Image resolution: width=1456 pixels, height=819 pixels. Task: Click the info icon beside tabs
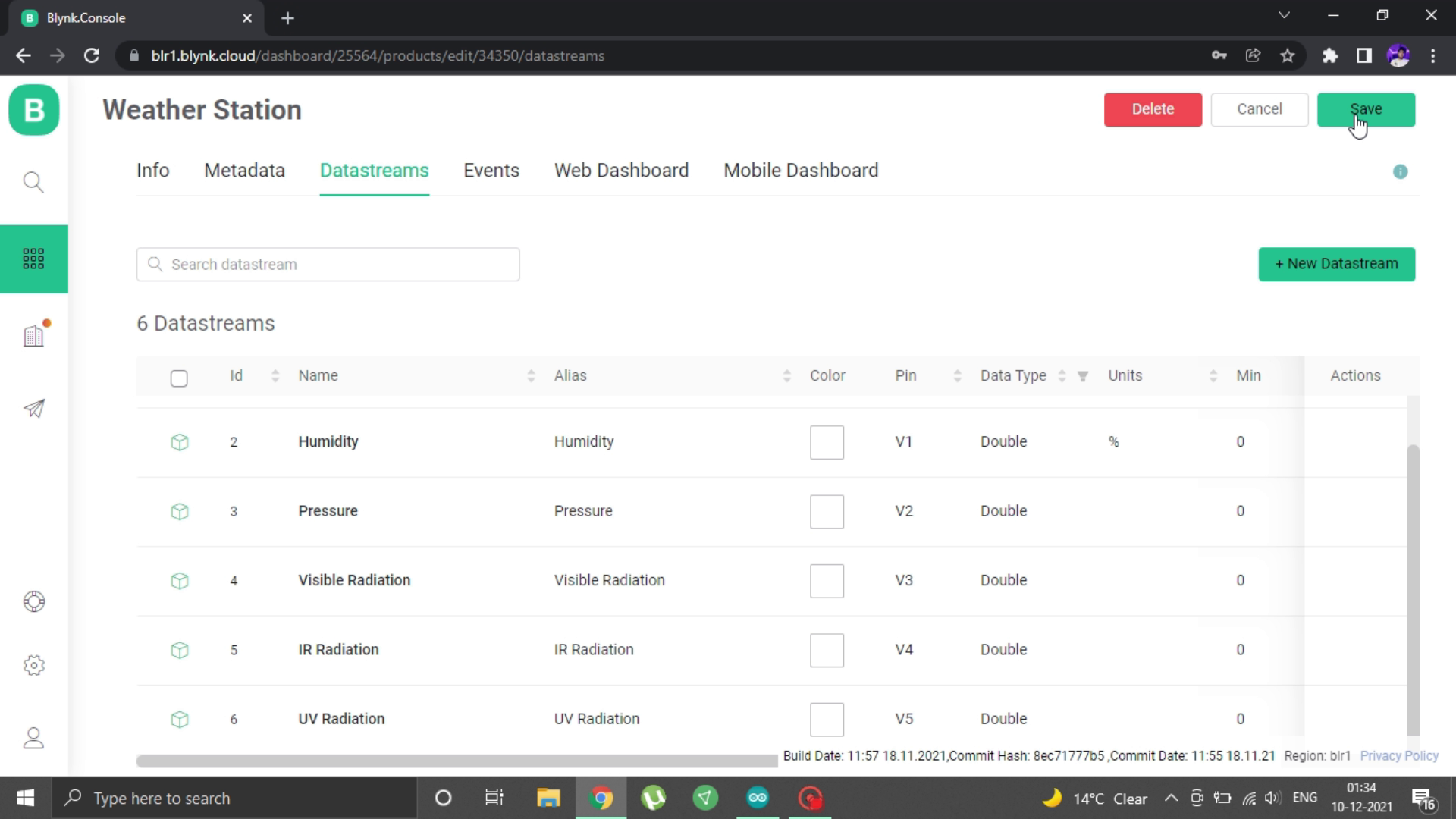pos(1400,172)
